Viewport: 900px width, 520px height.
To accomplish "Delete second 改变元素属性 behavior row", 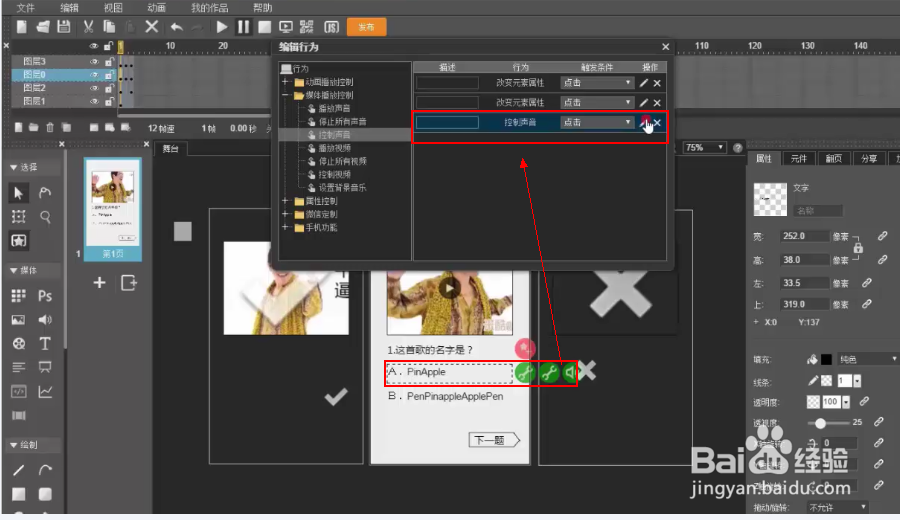I will click(x=657, y=103).
